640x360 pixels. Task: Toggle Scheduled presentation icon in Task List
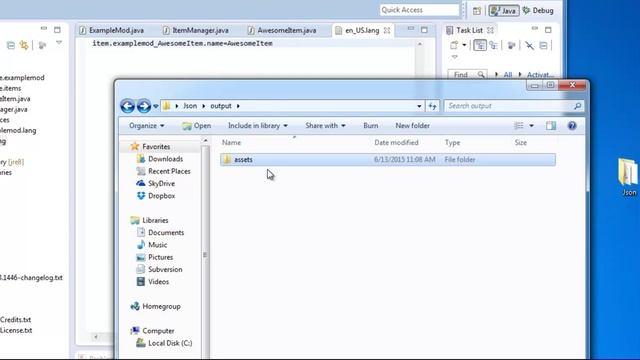pos(493,45)
